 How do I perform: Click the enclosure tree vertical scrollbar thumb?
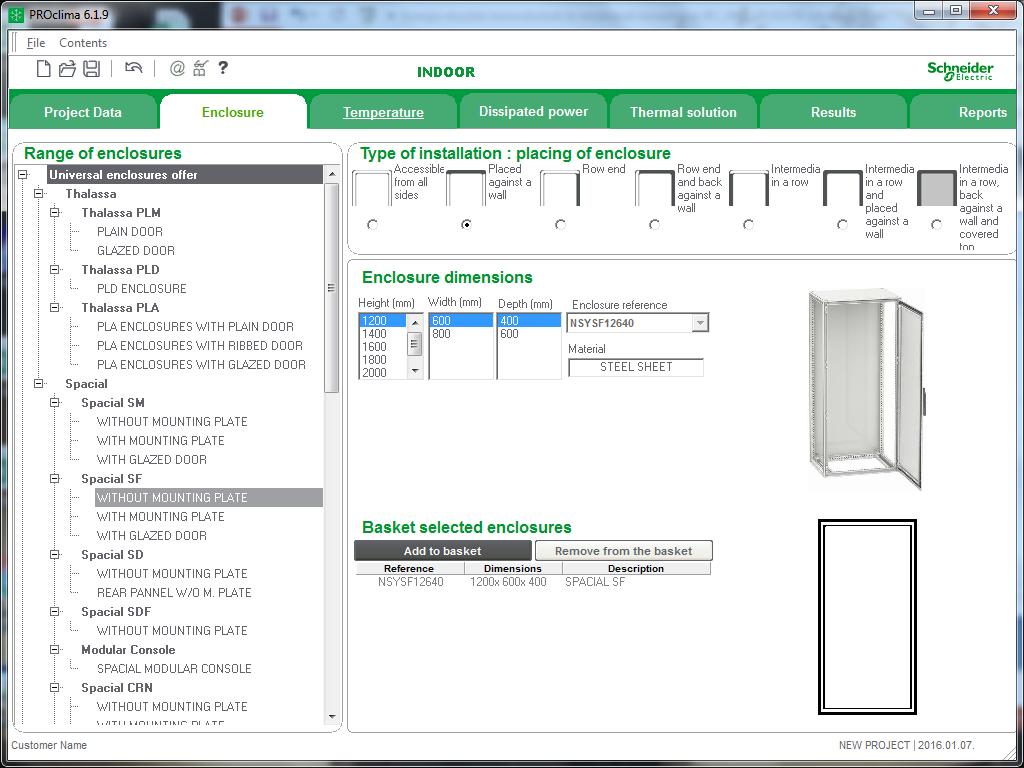coord(332,287)
